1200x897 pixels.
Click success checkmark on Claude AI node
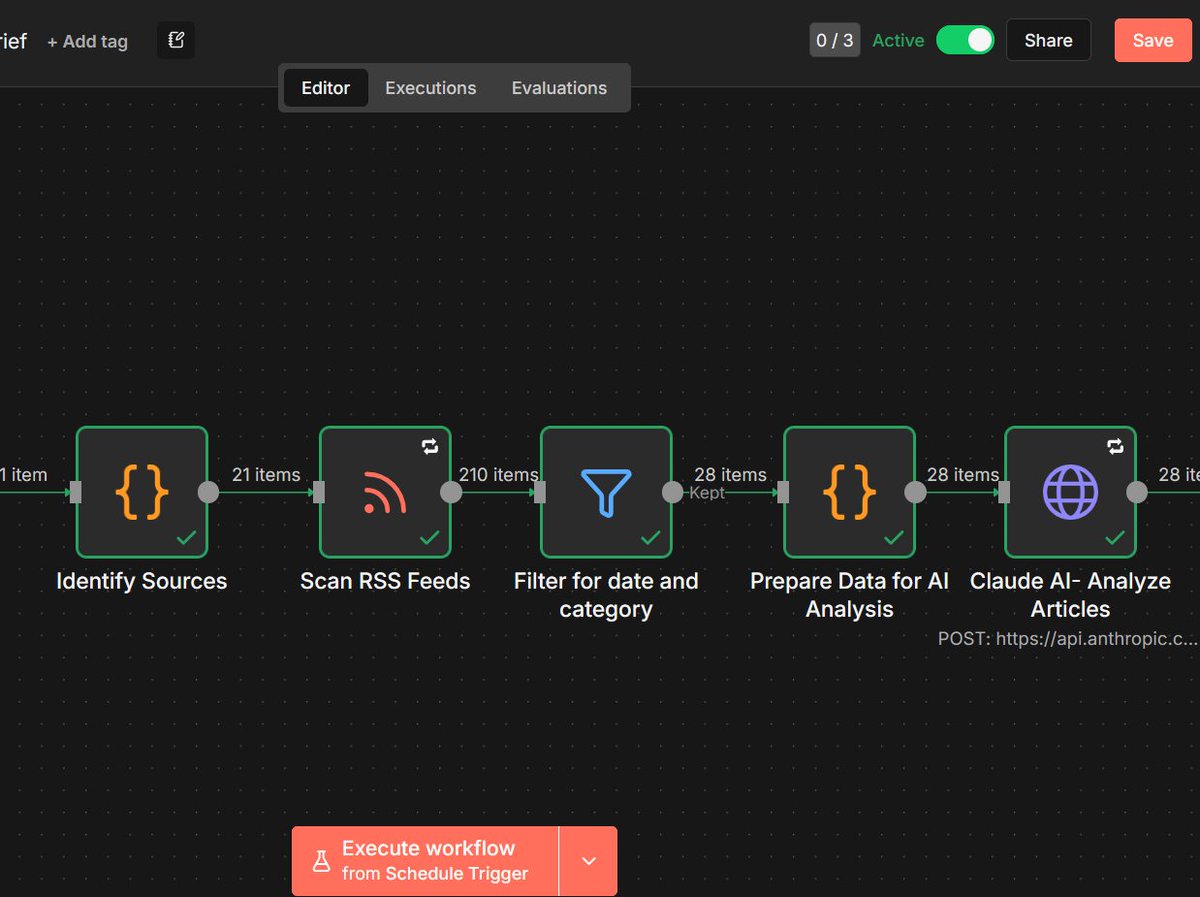tap(1114, 538)
